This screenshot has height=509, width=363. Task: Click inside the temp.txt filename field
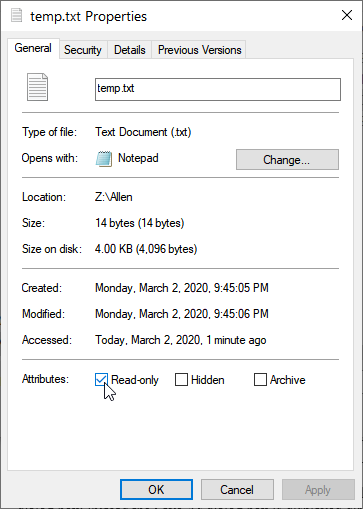coord(218,89)
